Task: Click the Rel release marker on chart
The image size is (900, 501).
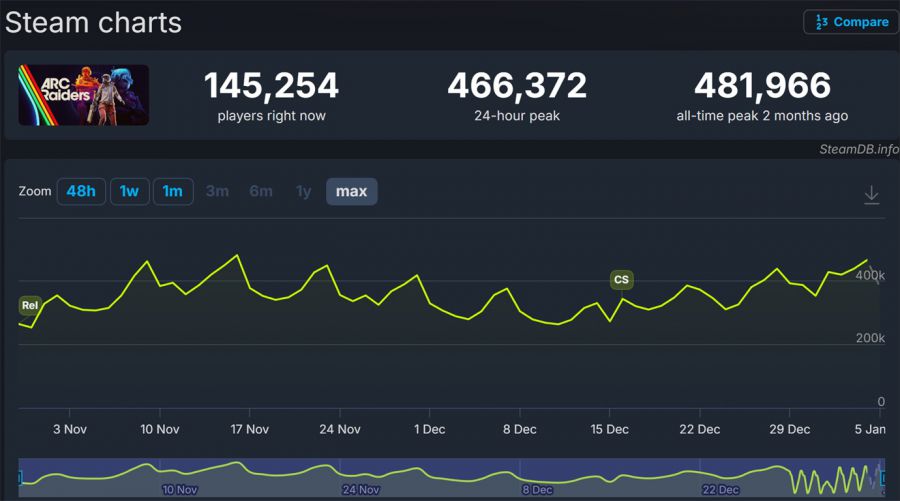Action: pyautogui.click(x=29, y=306)
